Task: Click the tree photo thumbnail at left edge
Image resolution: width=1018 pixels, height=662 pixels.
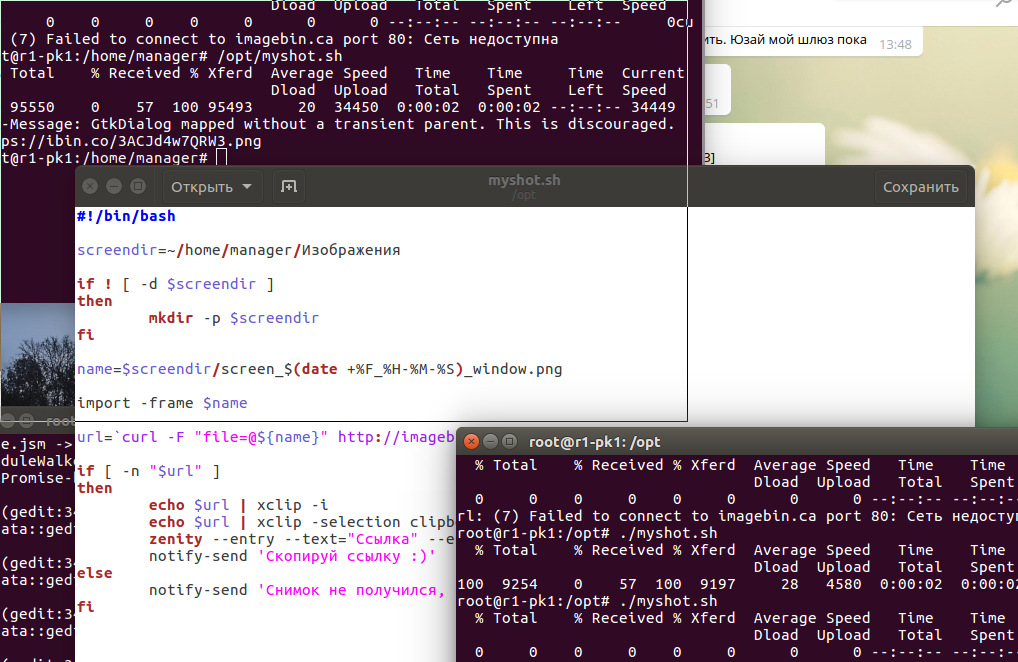Action: pos(38,354)
